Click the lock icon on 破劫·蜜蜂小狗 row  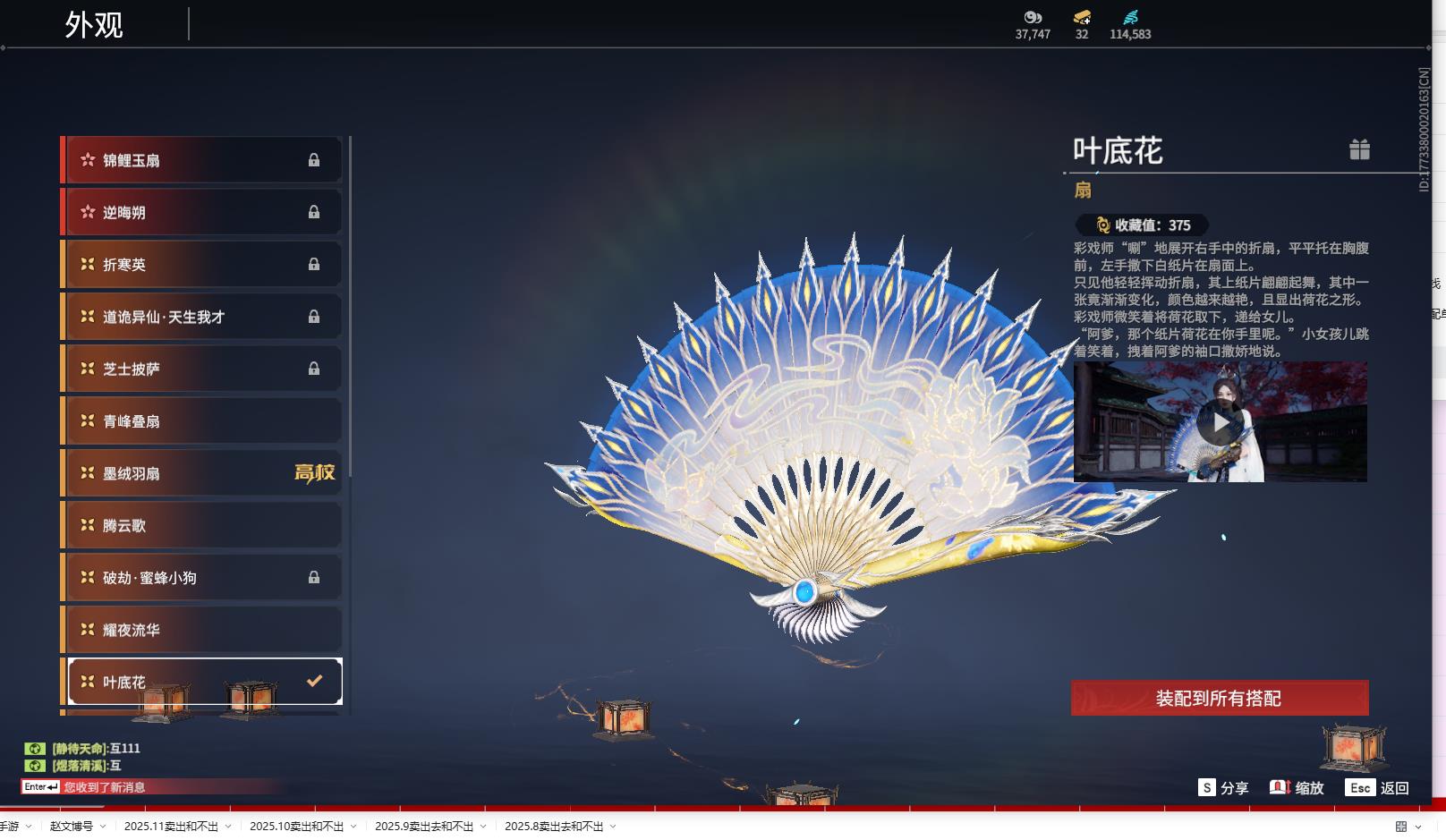tap(314, 577)
